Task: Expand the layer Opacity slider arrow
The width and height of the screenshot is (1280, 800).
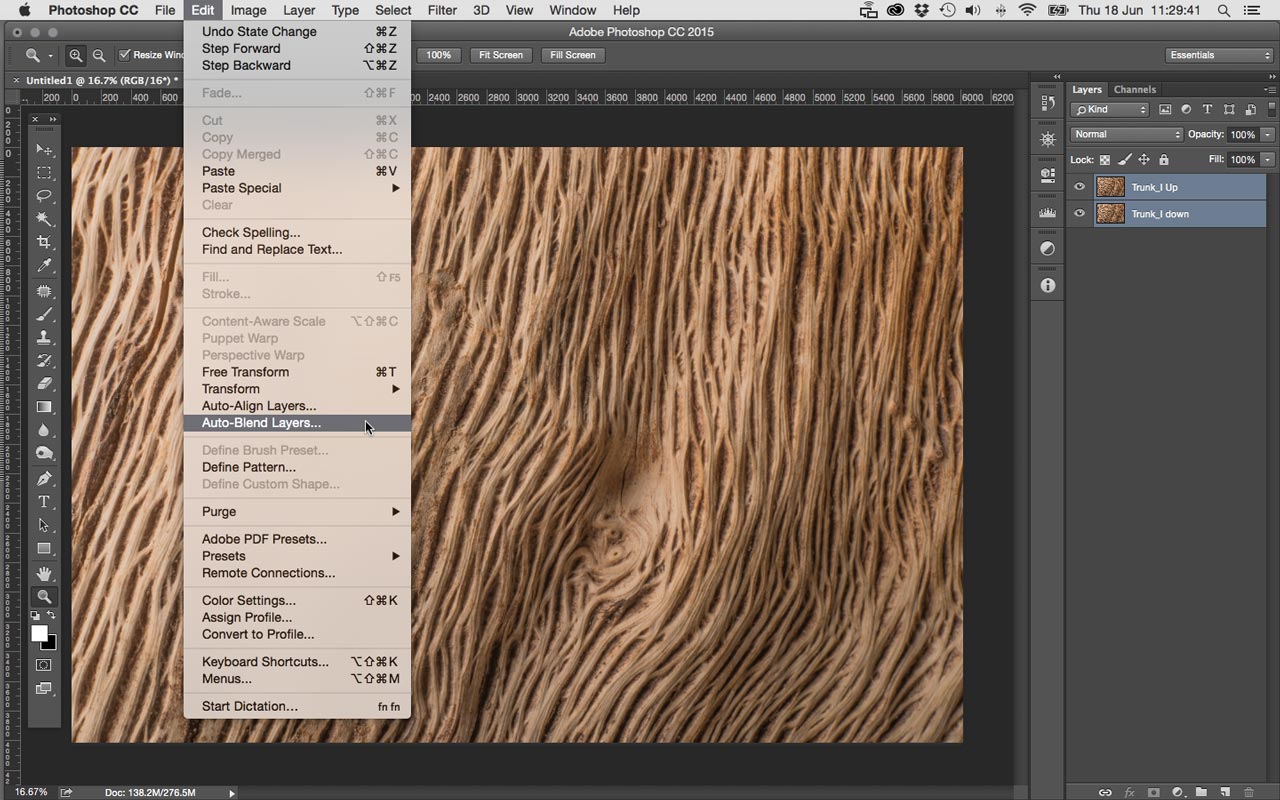Action: tap(1268, 134)
